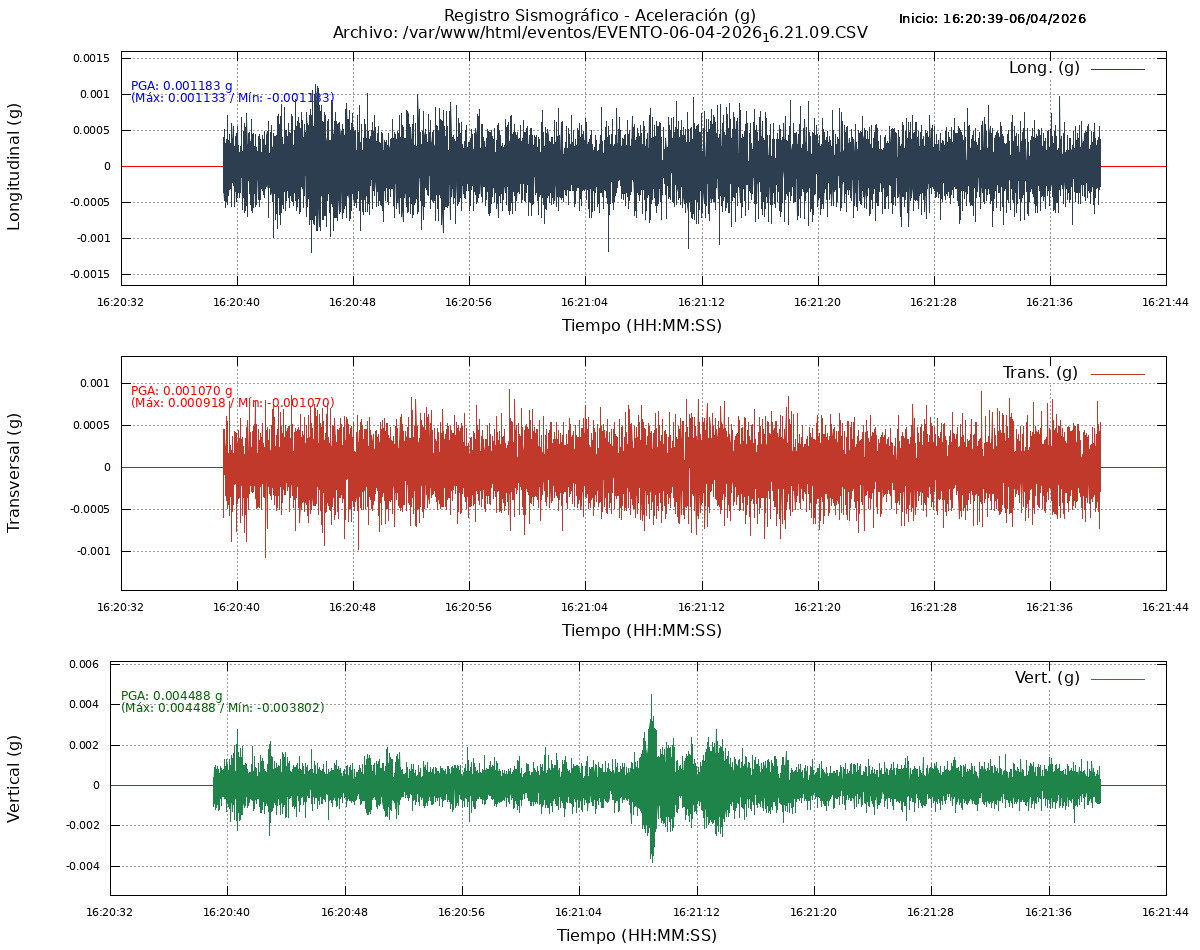Click the 16:21:28 tick under the vertical plot
This screenshot has height=950, width=1200.
pos(930,912)
